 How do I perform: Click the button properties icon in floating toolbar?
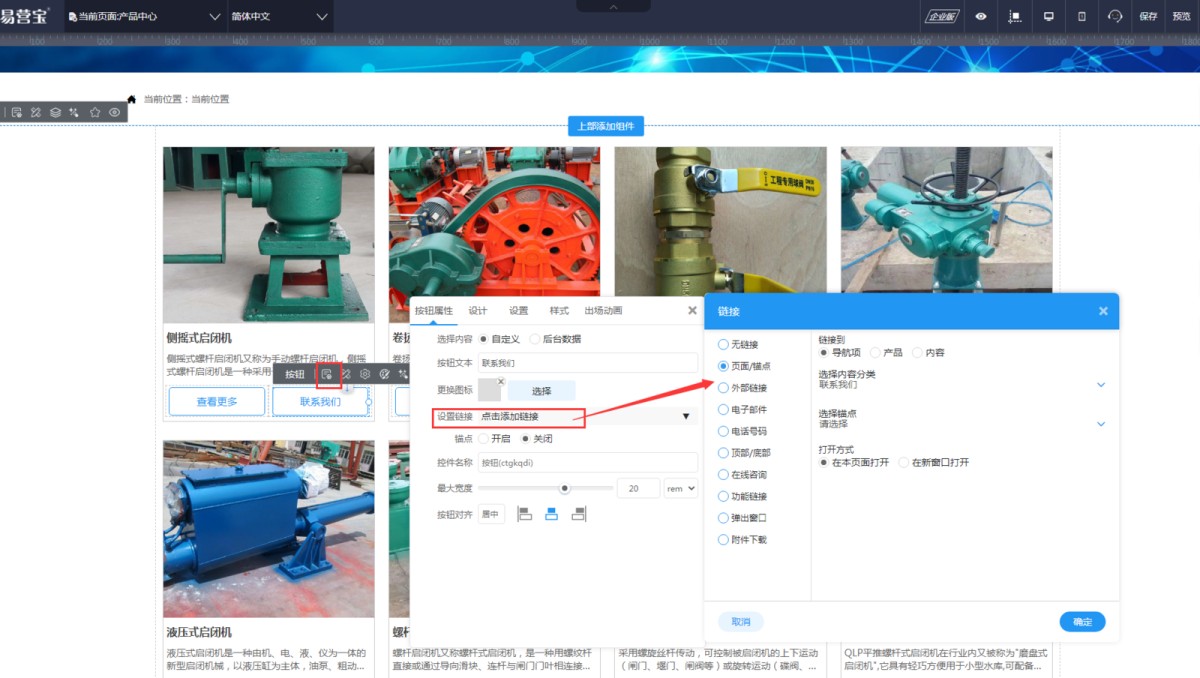click(x=327, y=374)
